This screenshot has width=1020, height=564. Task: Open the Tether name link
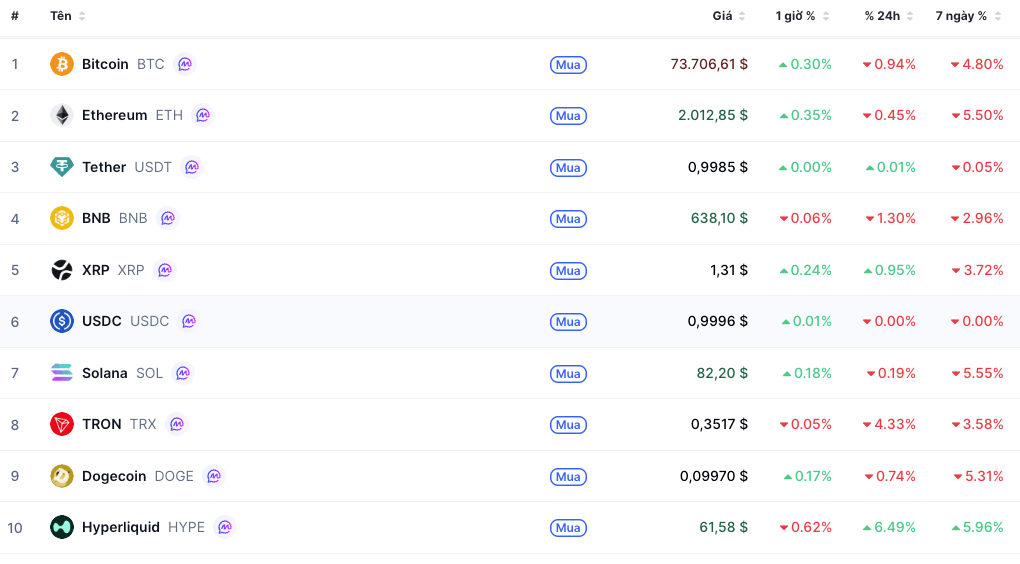(x=104, y=167)
